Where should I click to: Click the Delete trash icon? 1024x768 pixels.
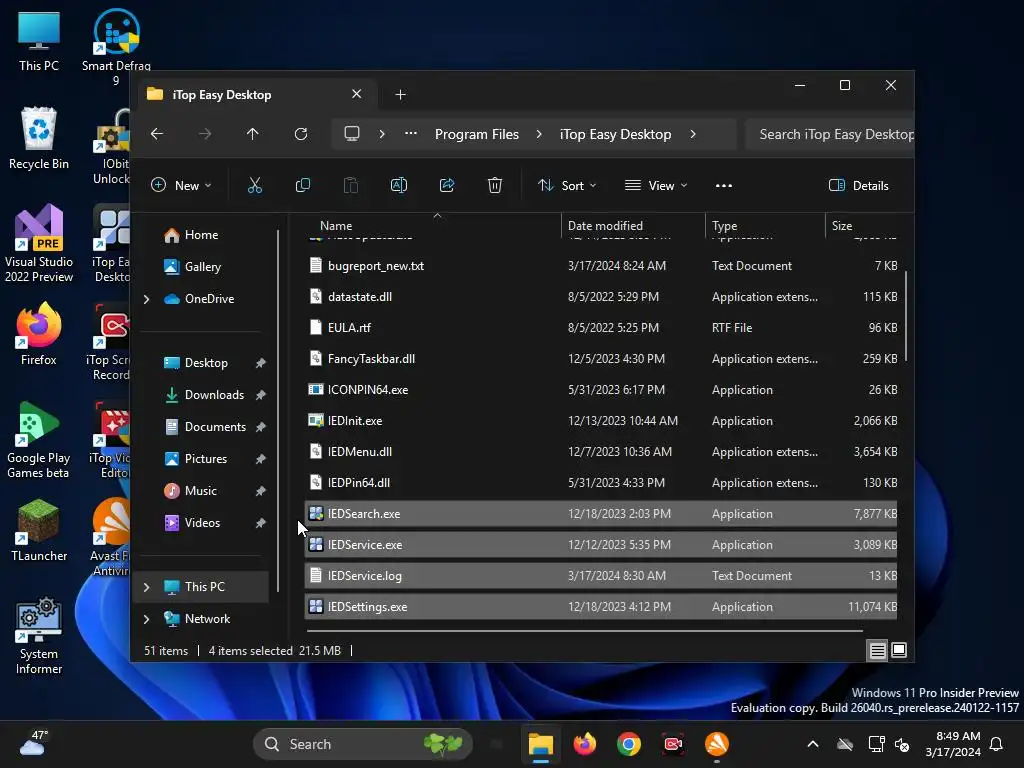click(495, 185)
